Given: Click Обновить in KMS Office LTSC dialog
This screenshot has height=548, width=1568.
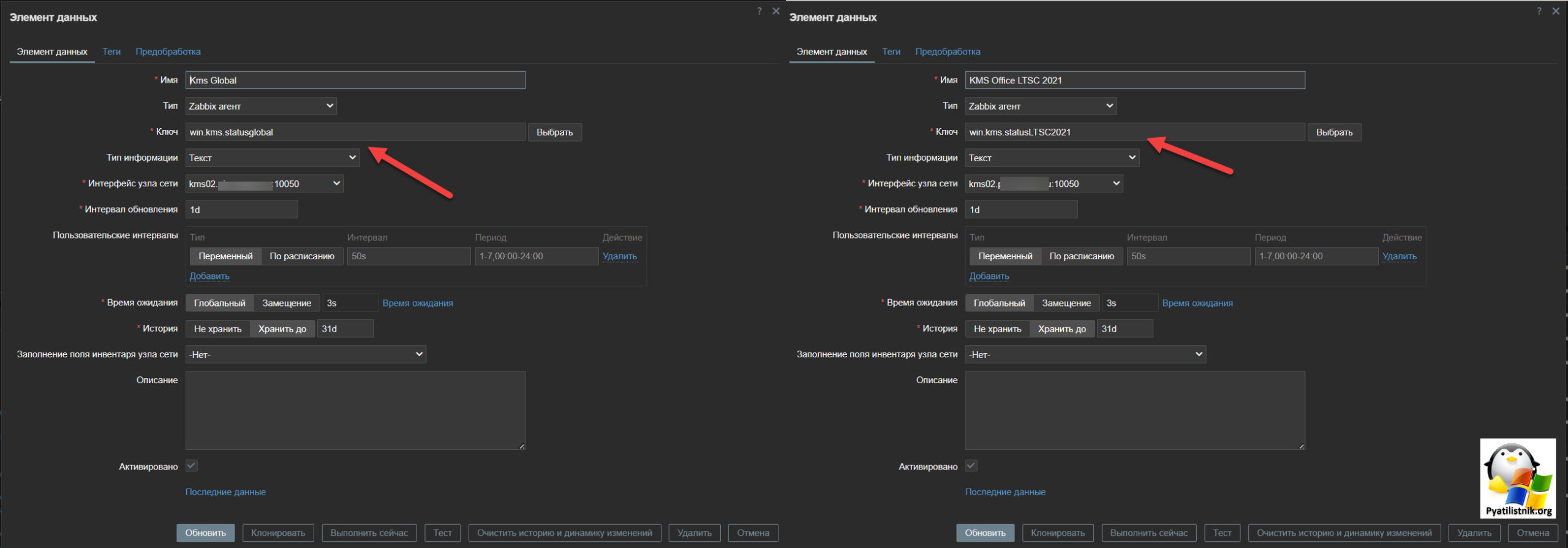Looking at the screenshot, I should [x=986, y=533].
